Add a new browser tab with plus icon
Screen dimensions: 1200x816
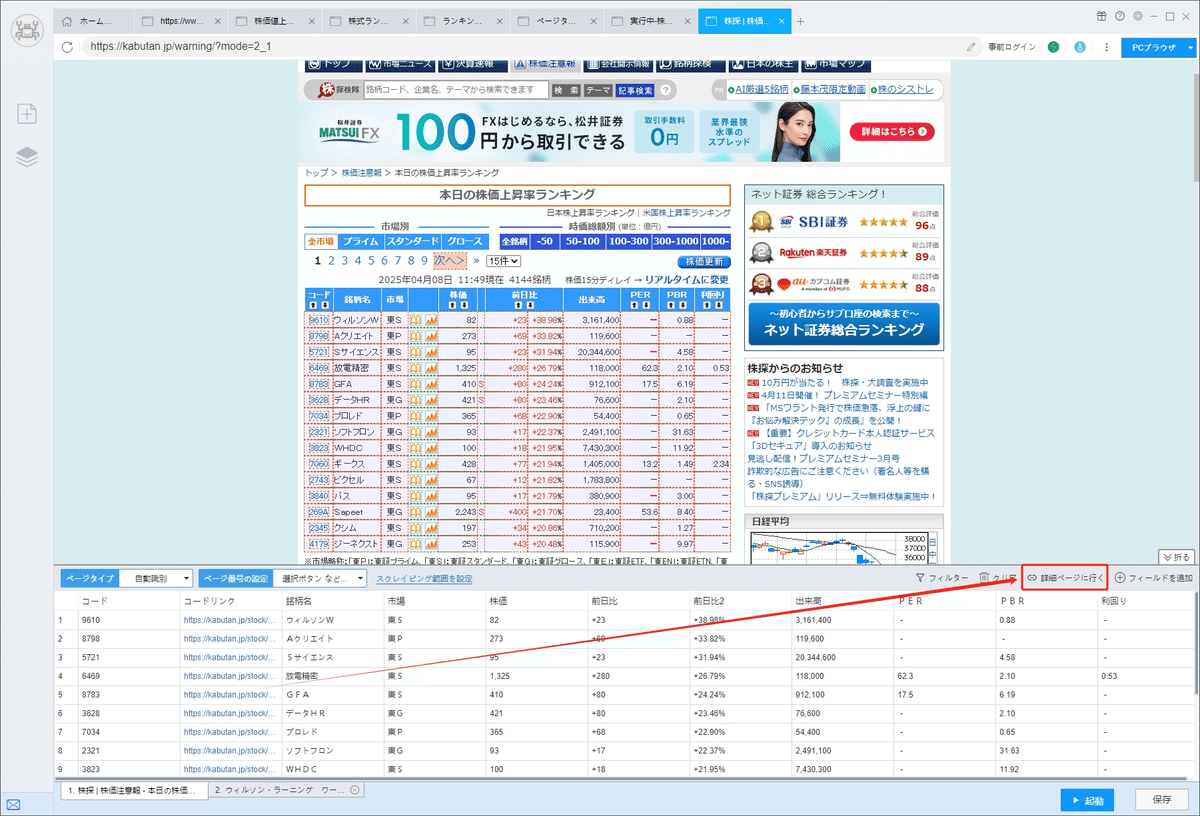coord(800,21)
